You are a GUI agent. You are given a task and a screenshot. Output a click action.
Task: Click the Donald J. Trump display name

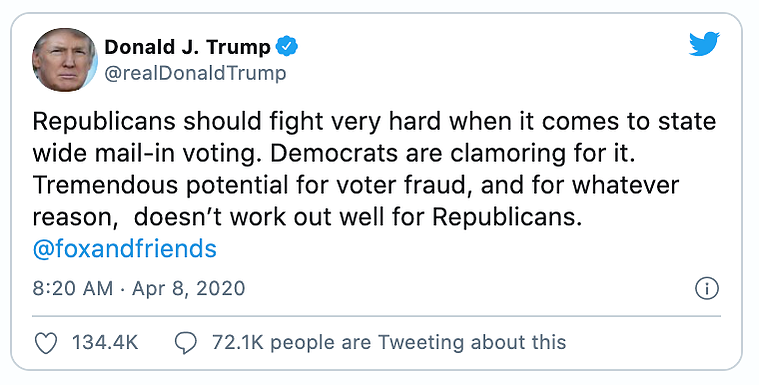[187, 47]
